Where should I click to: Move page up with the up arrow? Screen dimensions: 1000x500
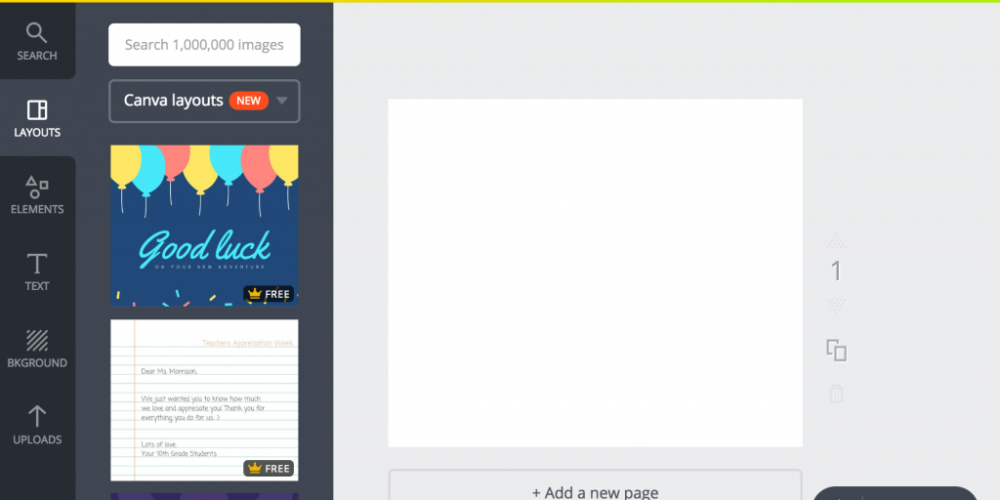pos(836,241)
